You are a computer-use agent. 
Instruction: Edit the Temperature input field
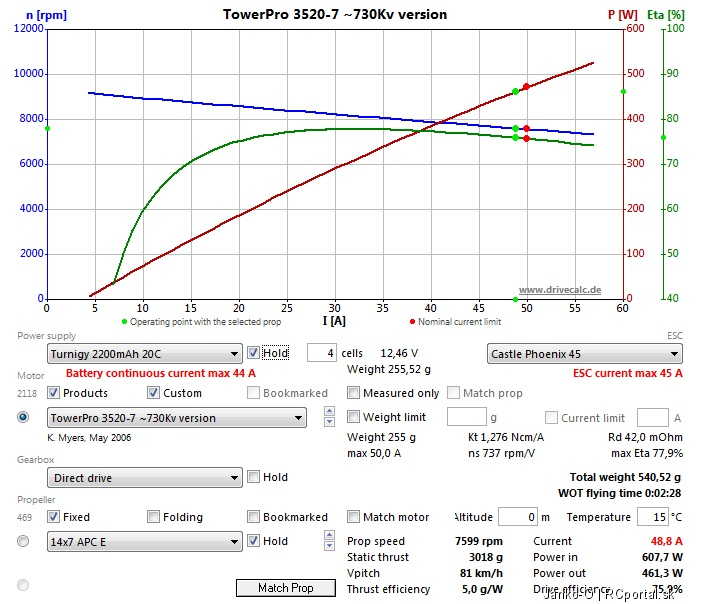click(x=653, y=517)
